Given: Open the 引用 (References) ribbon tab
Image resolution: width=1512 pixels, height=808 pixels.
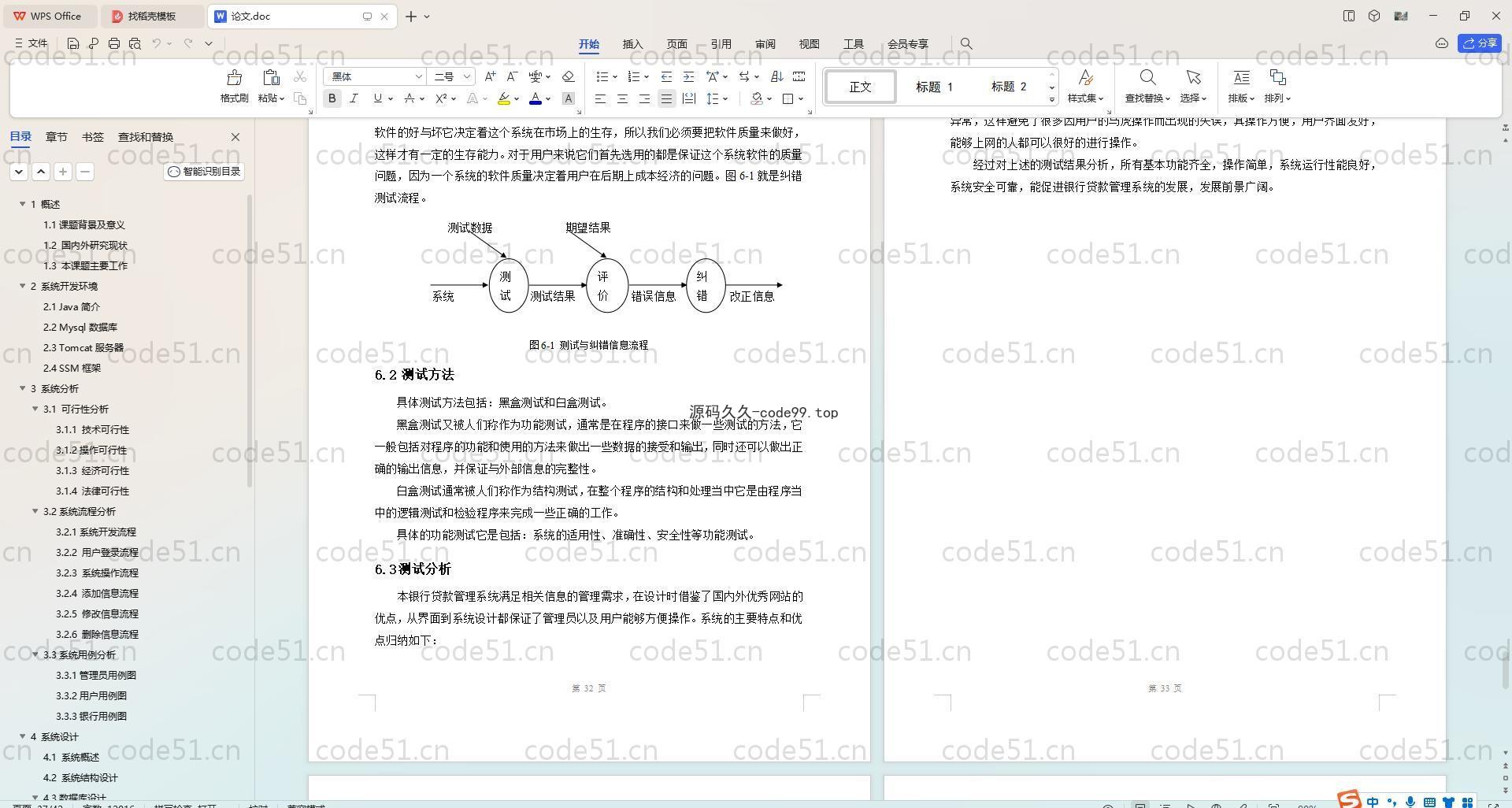Looking at the screenshot, I should [721, 44].
